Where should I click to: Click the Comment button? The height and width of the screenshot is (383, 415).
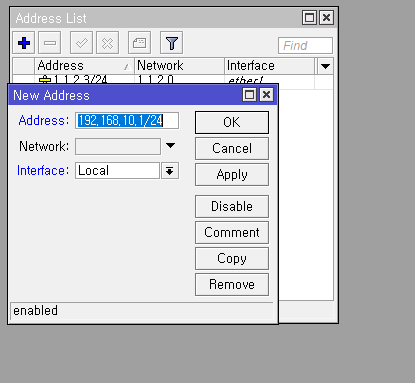[232, 232]
